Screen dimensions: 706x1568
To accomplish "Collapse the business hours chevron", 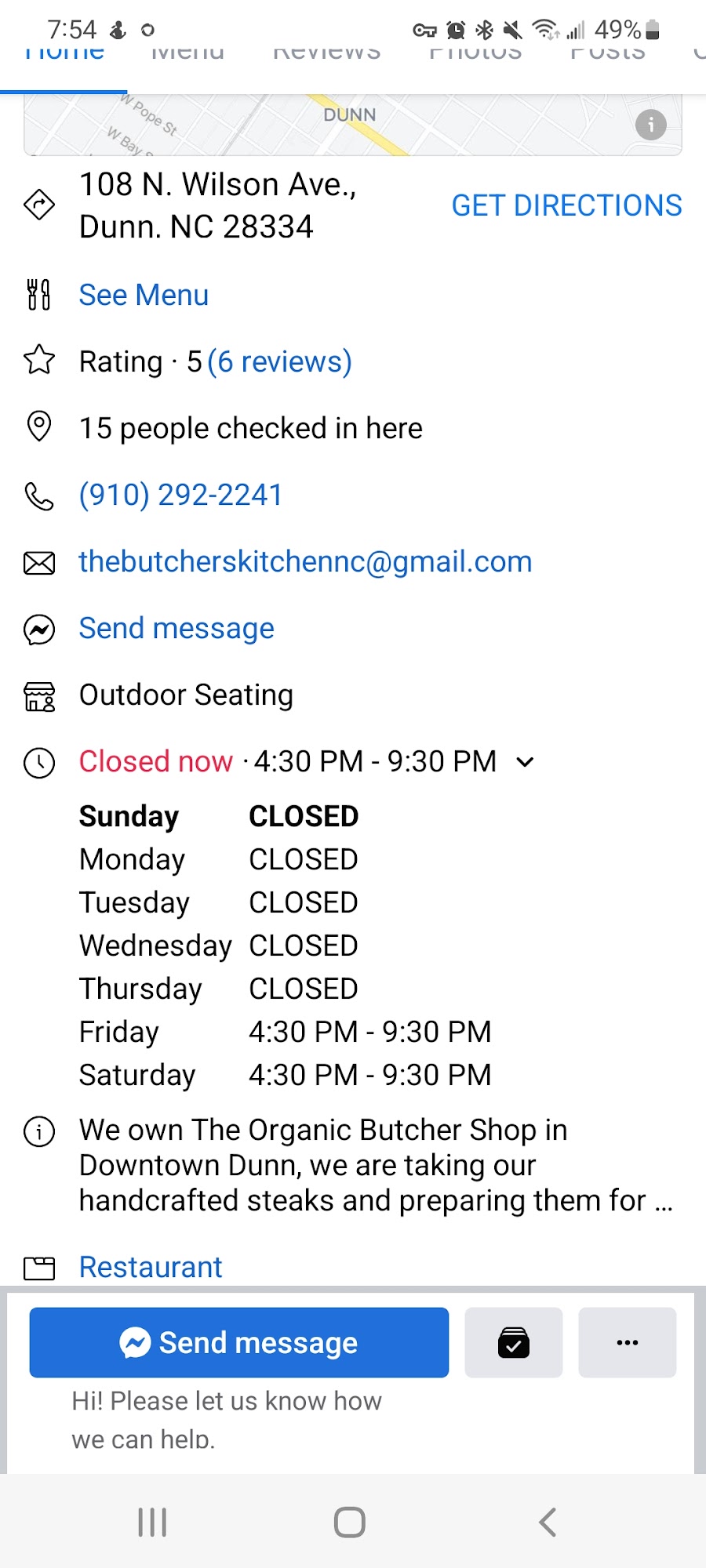I will click(526, 761).
